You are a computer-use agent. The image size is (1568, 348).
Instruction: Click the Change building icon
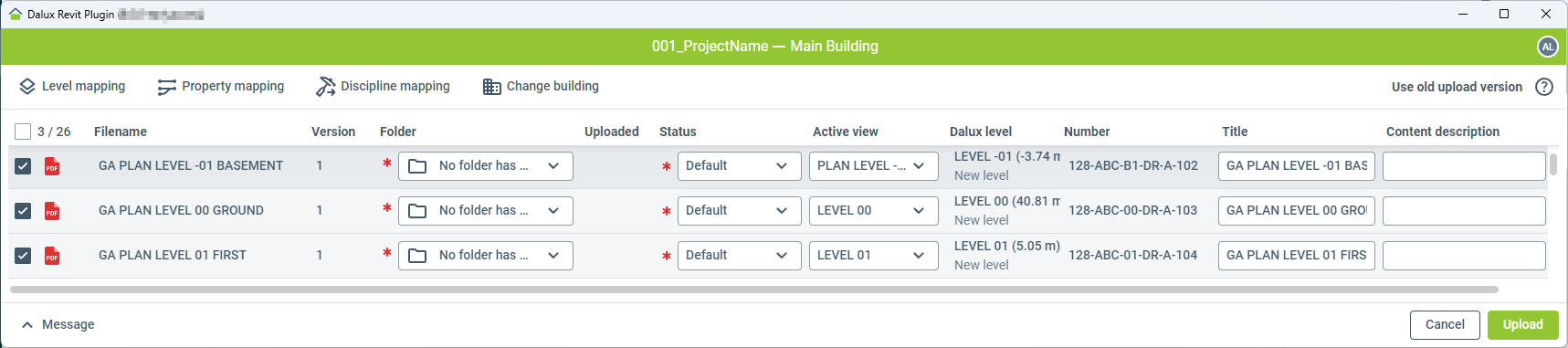tap(492, 87)
